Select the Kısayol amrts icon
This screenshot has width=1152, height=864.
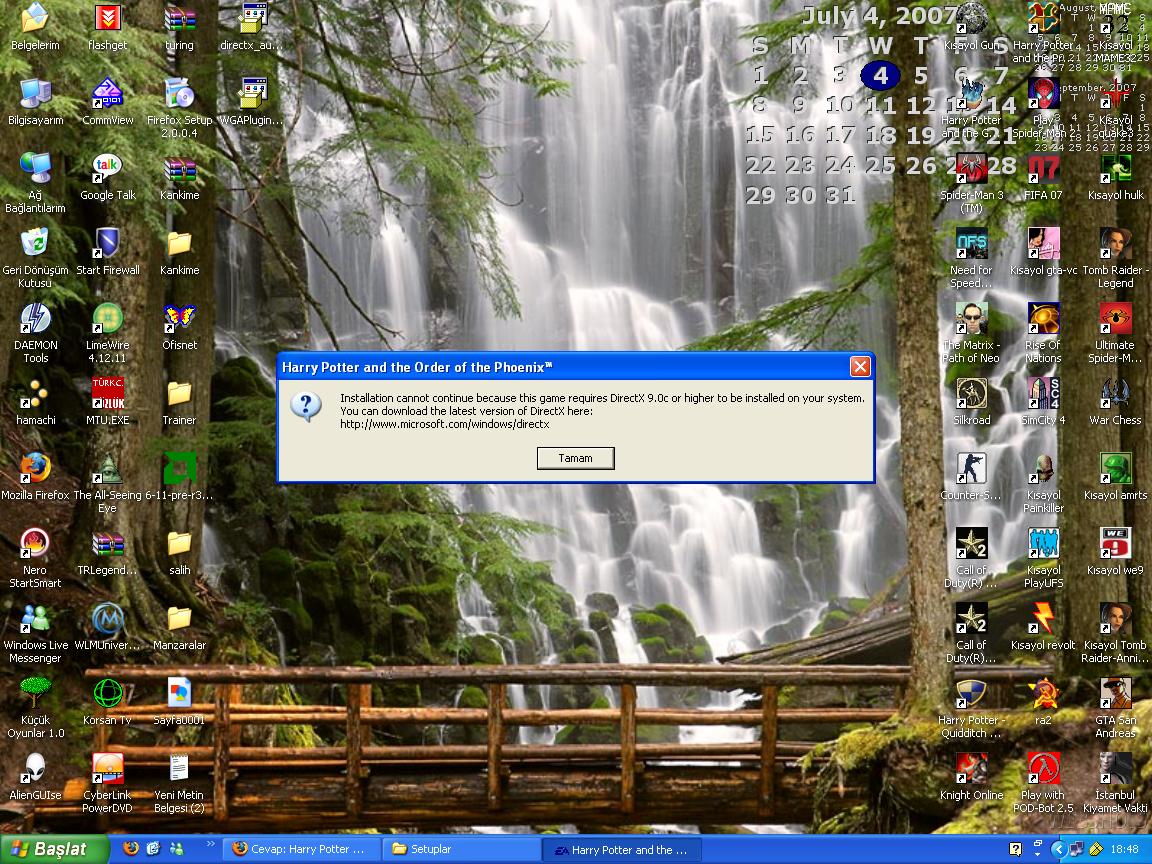point(1115,477)
